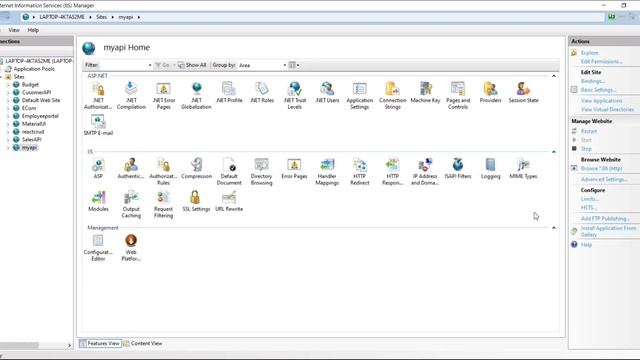Screen dimensions: 640x360
Task: Open ASP feature icon
Action: [98, 168]
